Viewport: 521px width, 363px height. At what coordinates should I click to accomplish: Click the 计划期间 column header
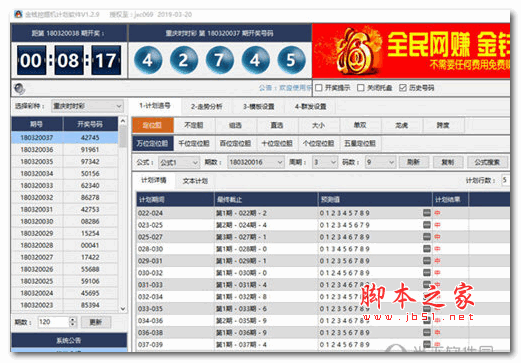[175, 200]
